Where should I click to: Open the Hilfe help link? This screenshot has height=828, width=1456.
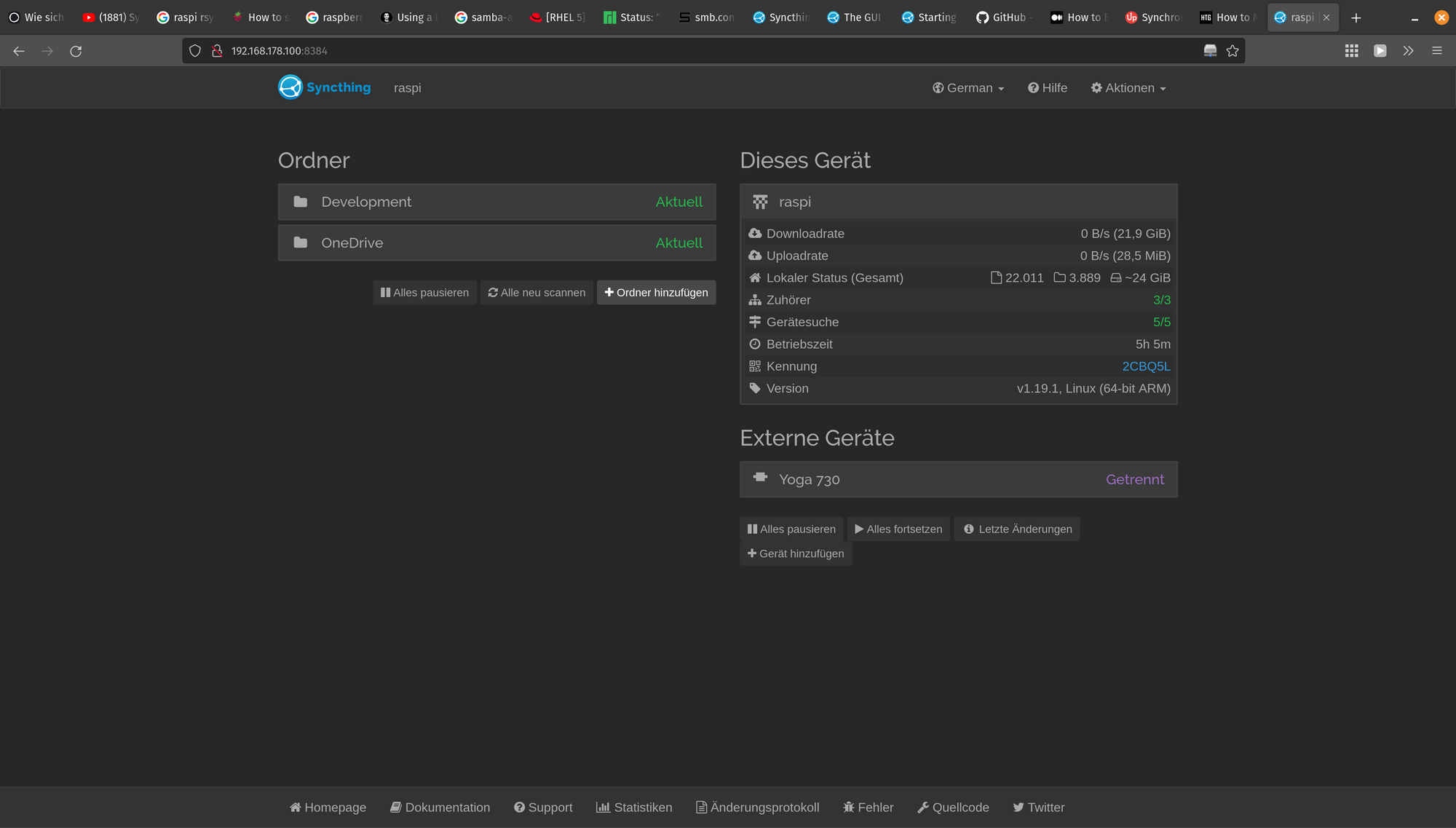1048,88
